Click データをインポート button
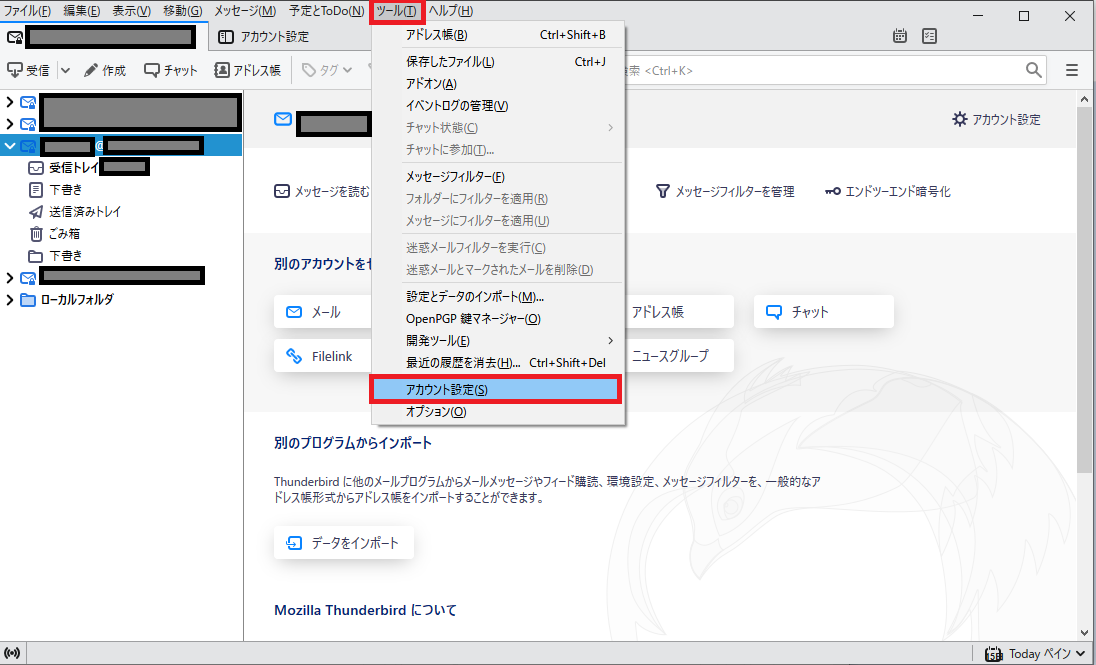 [x=343, y=543]
